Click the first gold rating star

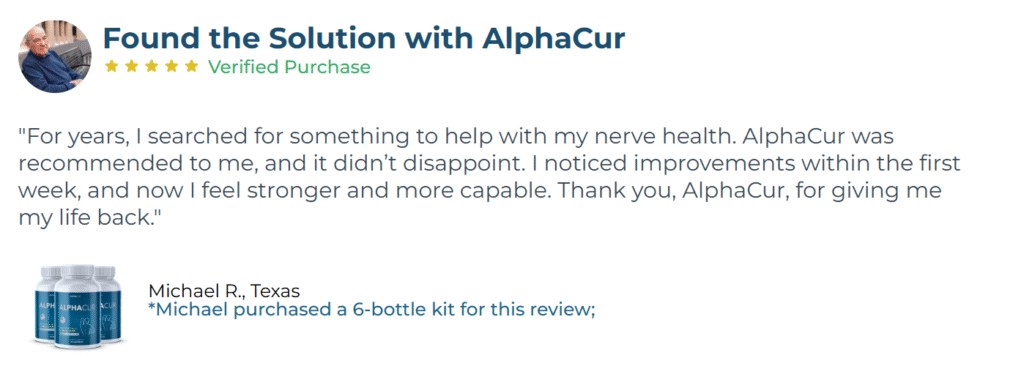(111, 66)
